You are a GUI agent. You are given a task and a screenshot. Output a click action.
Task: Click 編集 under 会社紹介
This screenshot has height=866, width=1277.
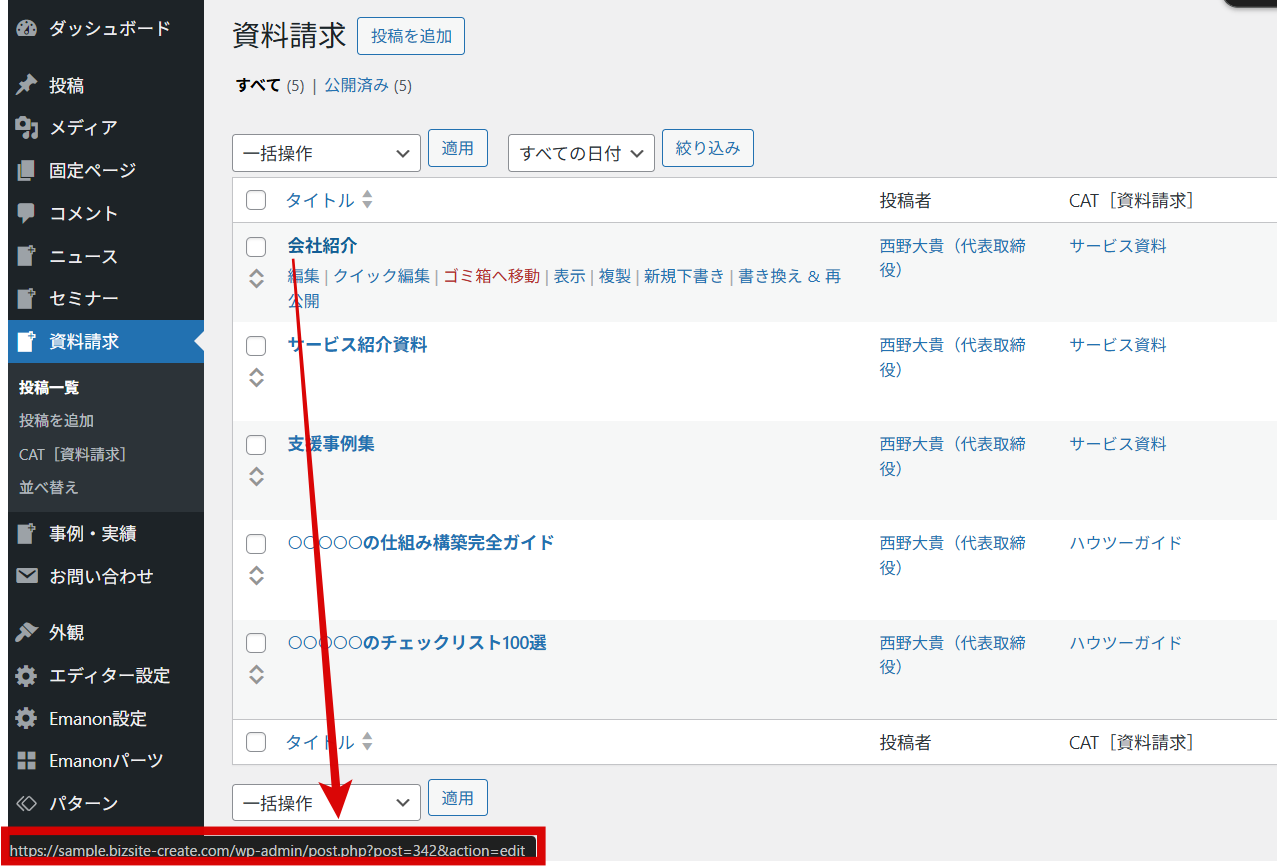point(304,276)
